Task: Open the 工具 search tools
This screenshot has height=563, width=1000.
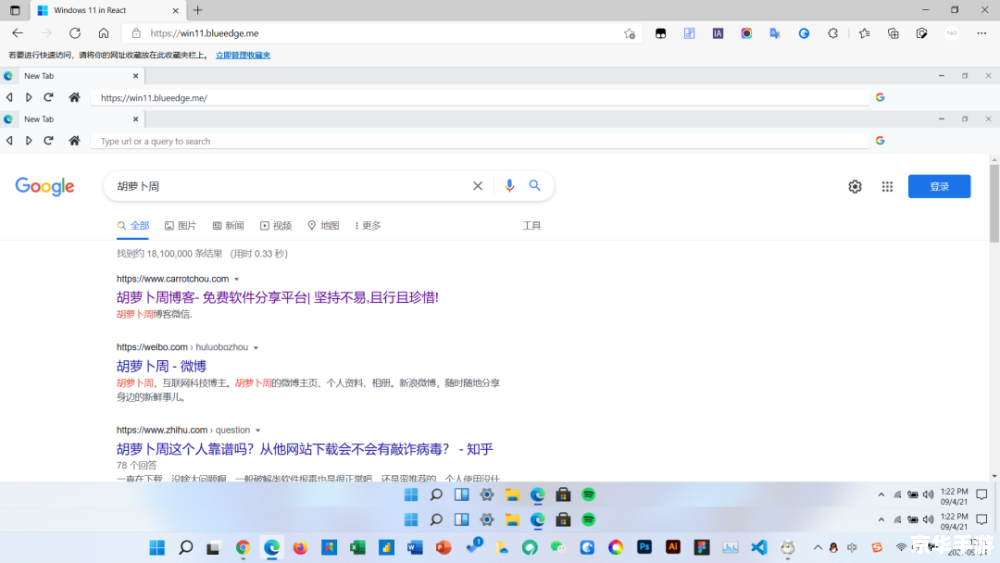Action: pyautogui.click(x=531, y=226)
